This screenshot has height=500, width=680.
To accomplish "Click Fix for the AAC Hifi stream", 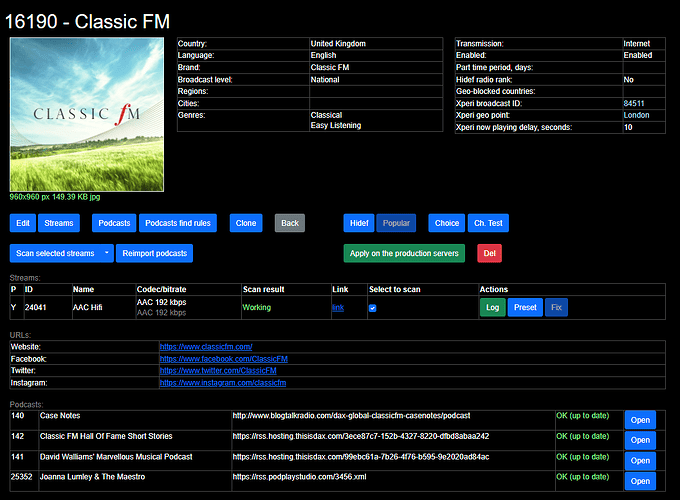I will [556, 307].
